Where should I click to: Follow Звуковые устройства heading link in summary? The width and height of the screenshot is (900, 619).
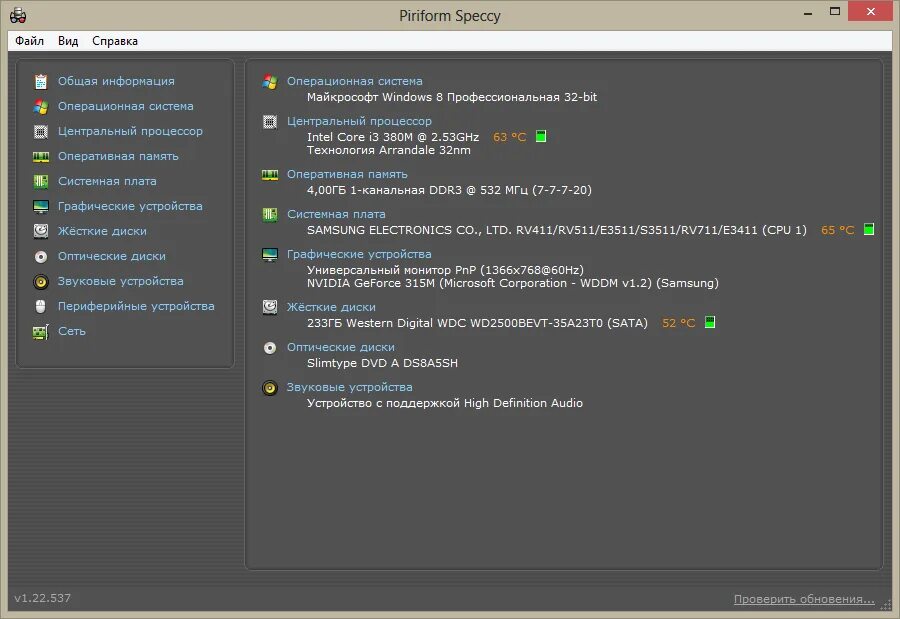[x=350, y=387]
